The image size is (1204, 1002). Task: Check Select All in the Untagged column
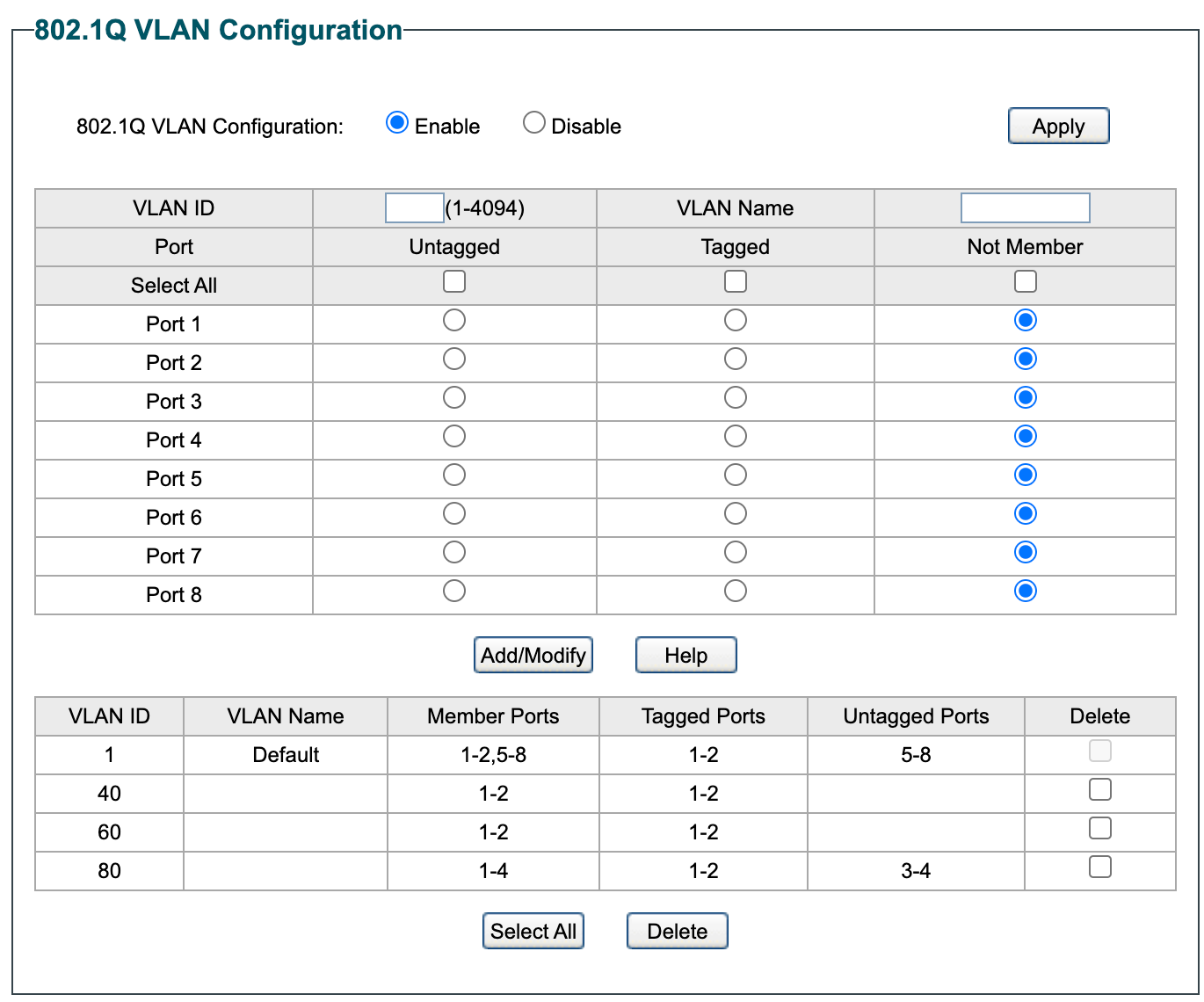coord(454,281)
